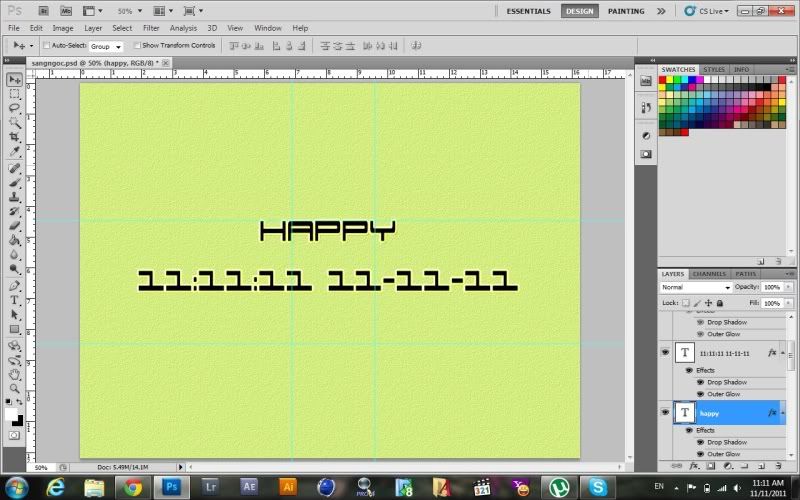This screenshot has width=800, height=500.
Task: Select the Rectangular Marquee tool
Action: coord(15,93)
